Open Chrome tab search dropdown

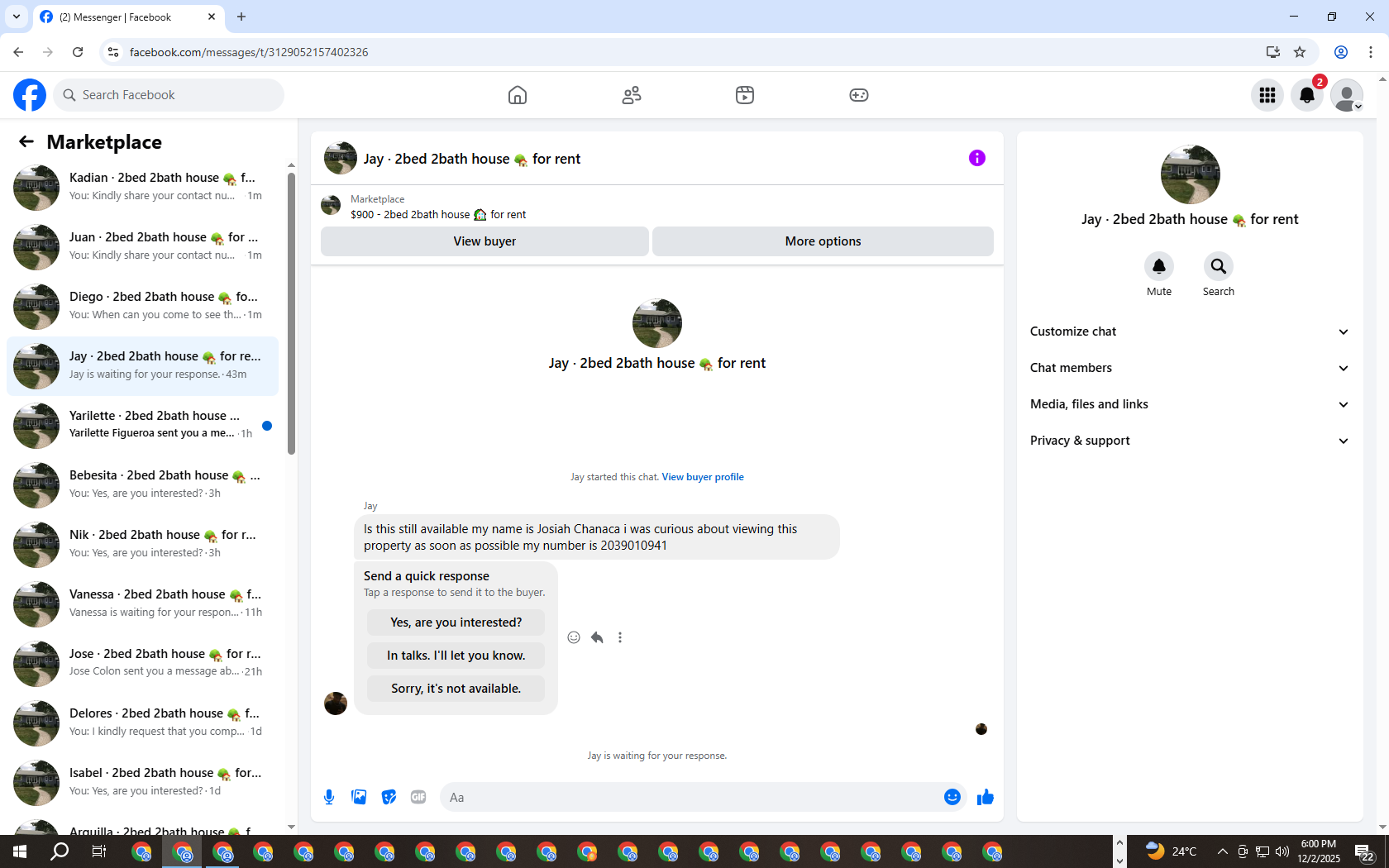[16, 17]
